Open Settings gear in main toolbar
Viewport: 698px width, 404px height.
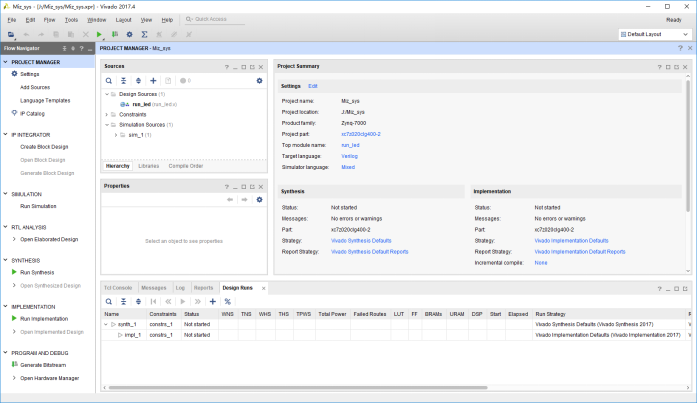coord(129,34)
